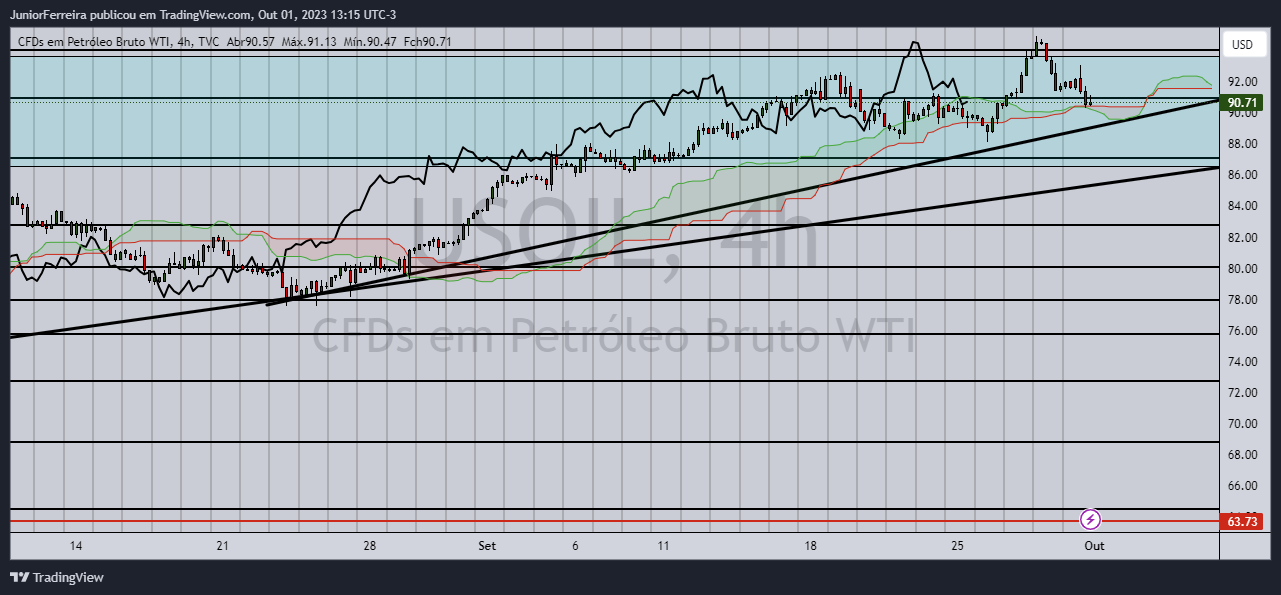Click the 82.00 price axis label
1281x595 pixels.
[1244, 238]
